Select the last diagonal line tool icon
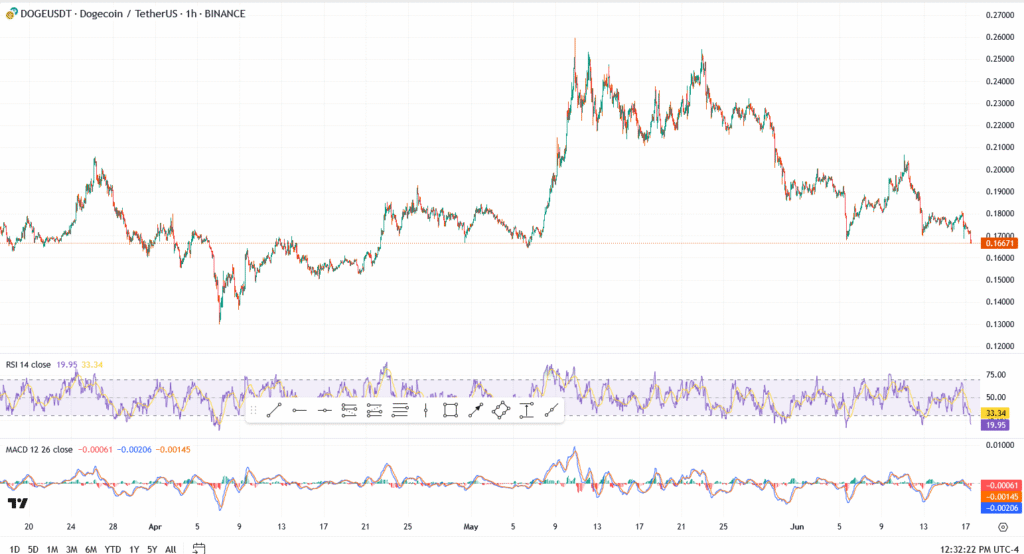The width and height of the screenshot is (1024, 554). 552,410
